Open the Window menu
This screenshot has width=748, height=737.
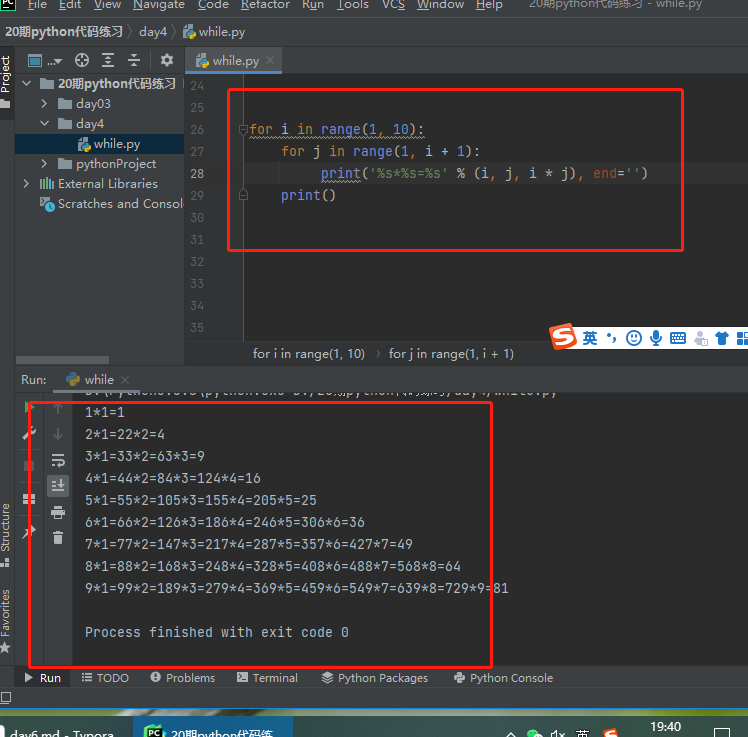[440, 5]
